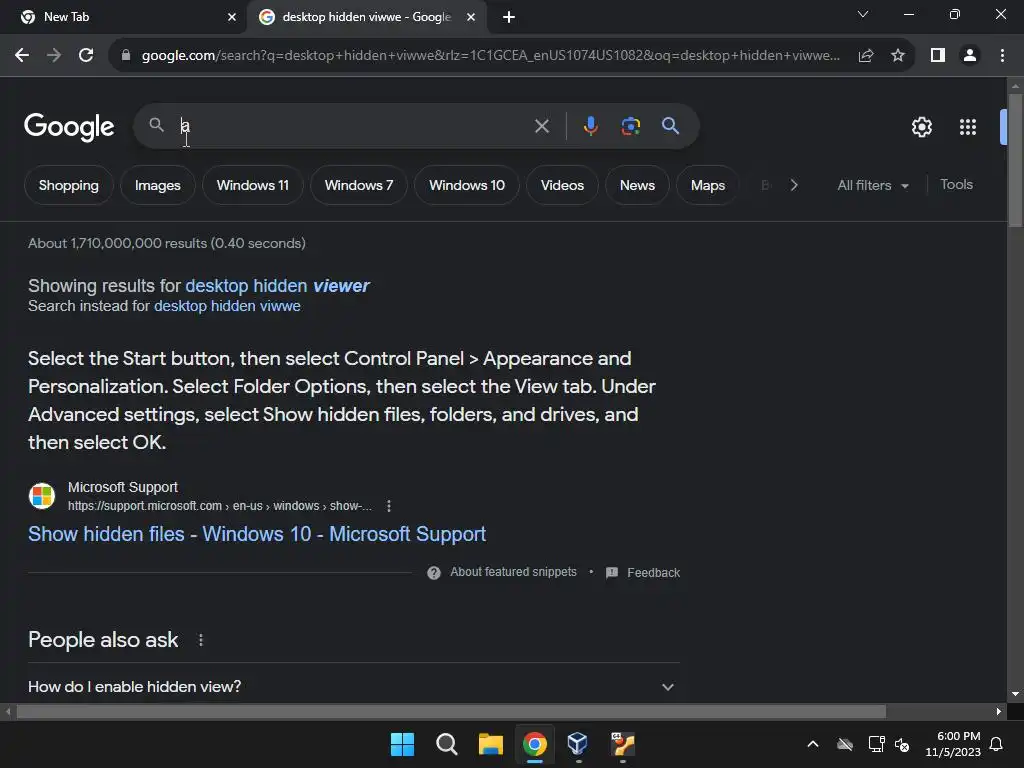Filter results by Maps

(x=708, y=185)
